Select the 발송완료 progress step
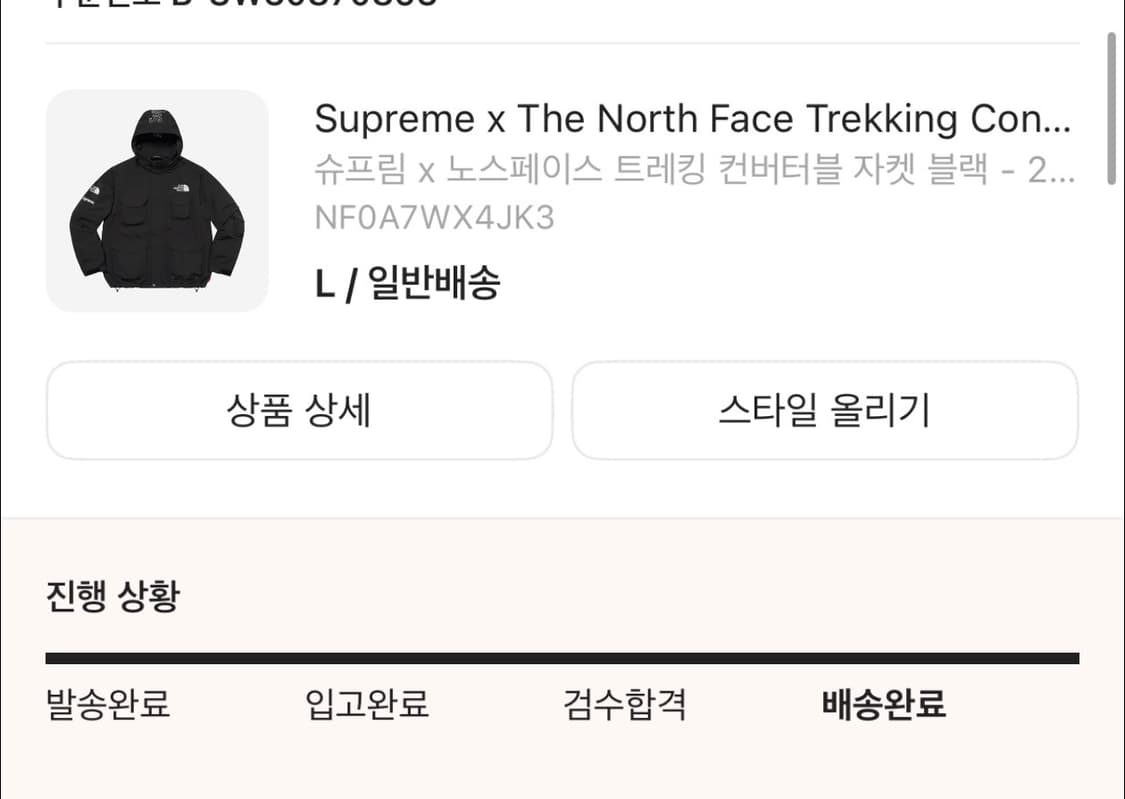Screen dimensions: 1125x799 click(x=108, y=704)
